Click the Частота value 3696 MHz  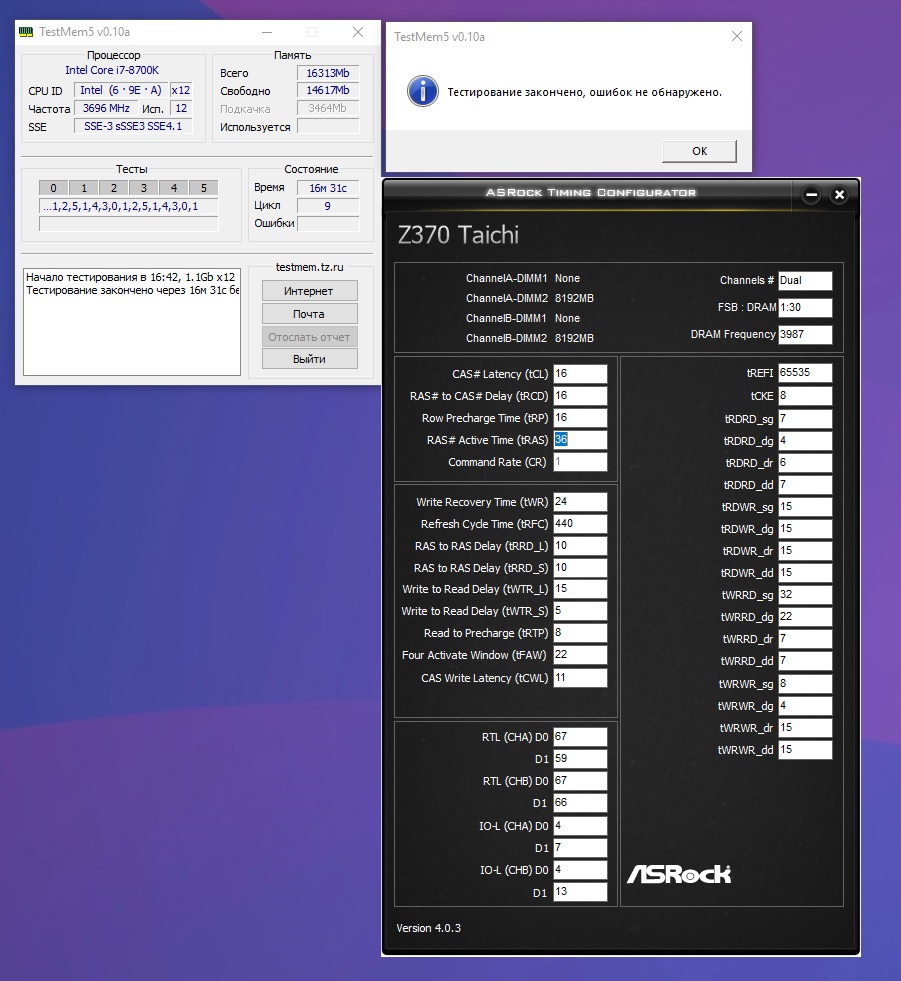click(x=106, y=108)
